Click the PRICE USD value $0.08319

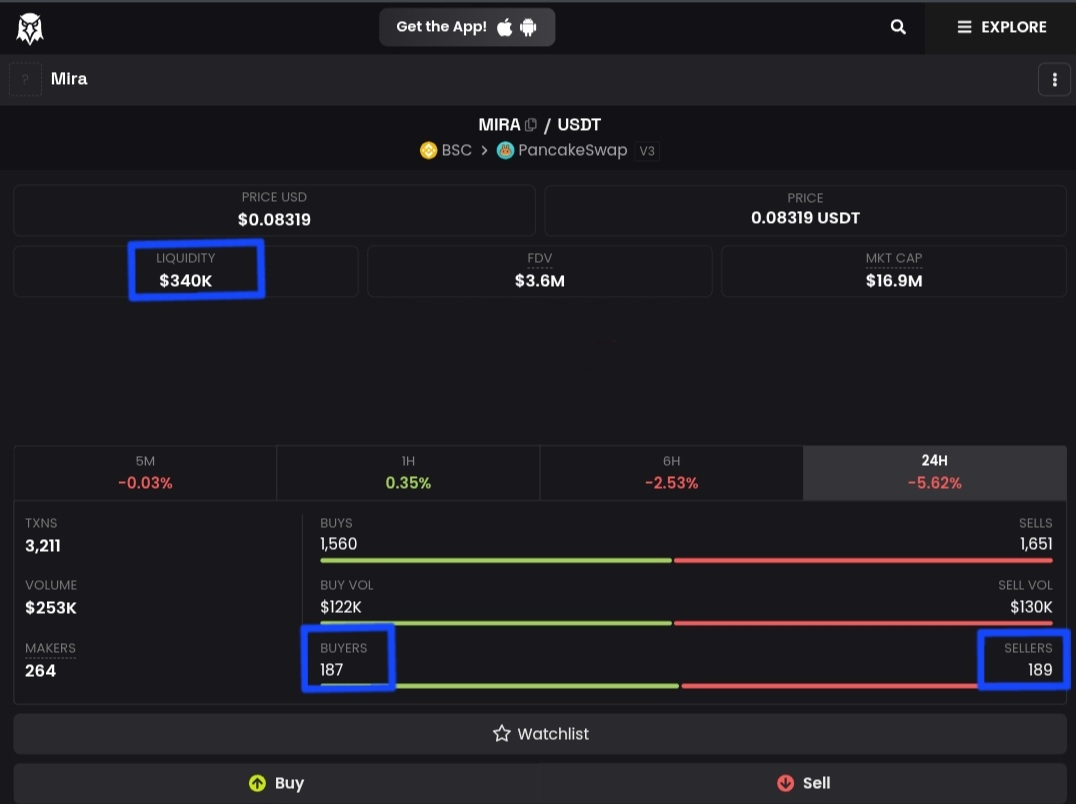pyautogui.click(x=274, y=220)
